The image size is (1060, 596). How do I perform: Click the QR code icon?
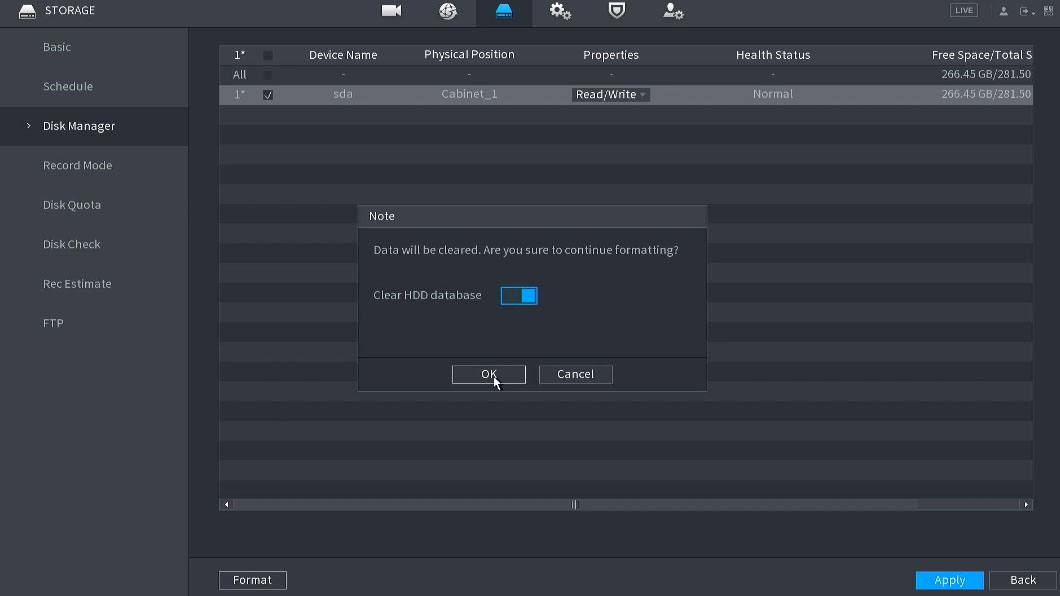pos(1048,11)
